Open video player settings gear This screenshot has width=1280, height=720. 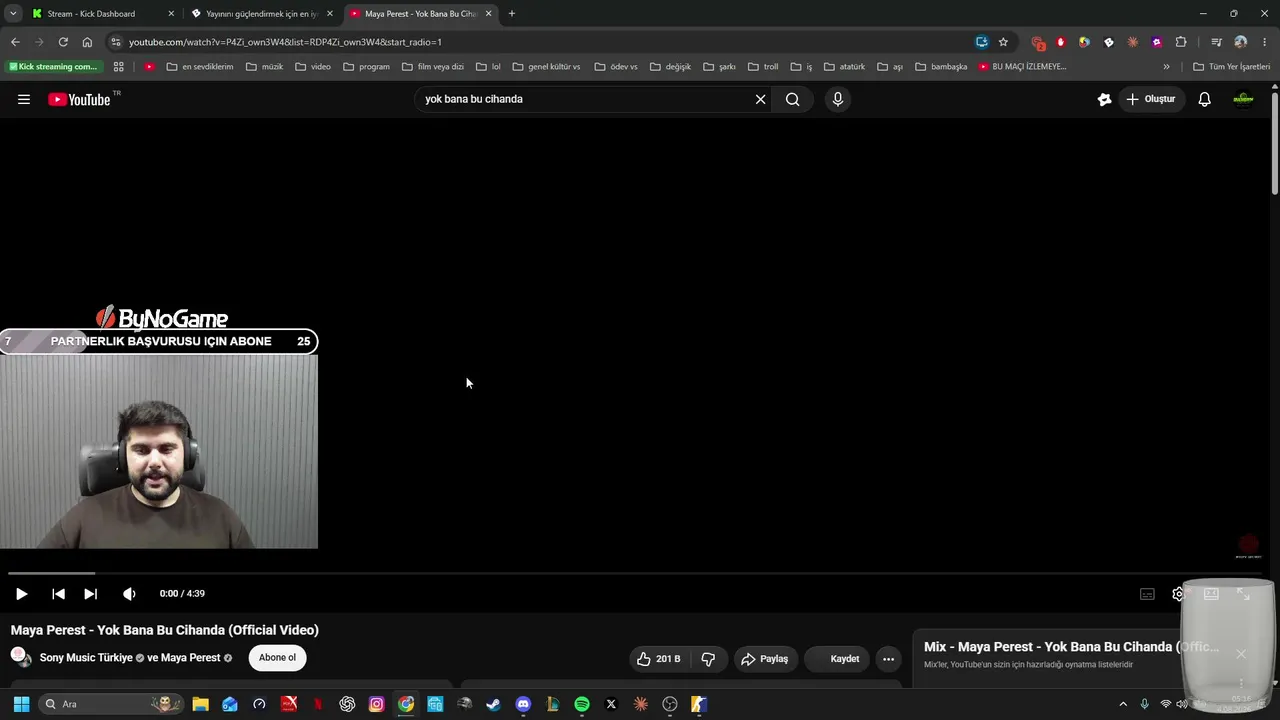point(1178,594)
